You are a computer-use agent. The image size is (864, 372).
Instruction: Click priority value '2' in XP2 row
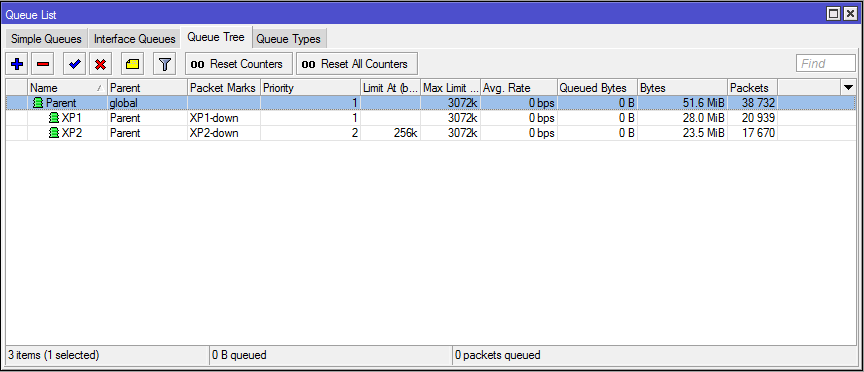pos(354,133)
